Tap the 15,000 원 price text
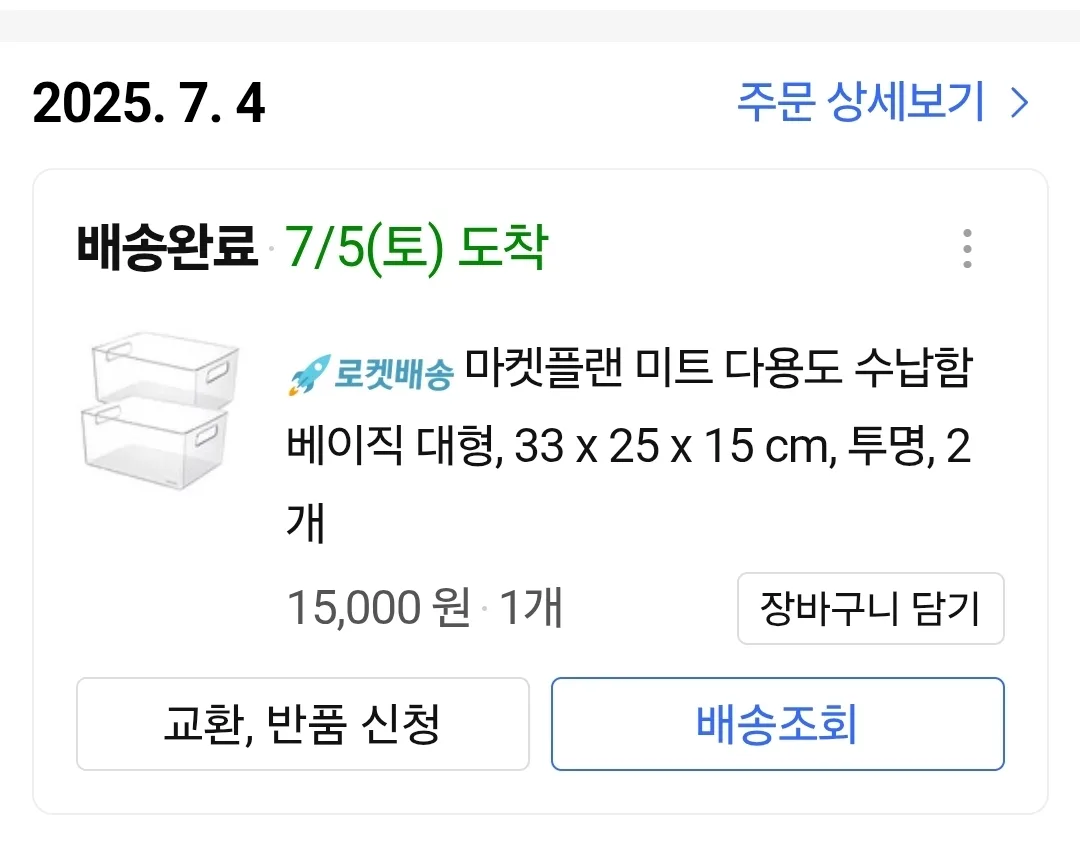The height and width of the screenshot is (843, 1080). coord(378,608)
